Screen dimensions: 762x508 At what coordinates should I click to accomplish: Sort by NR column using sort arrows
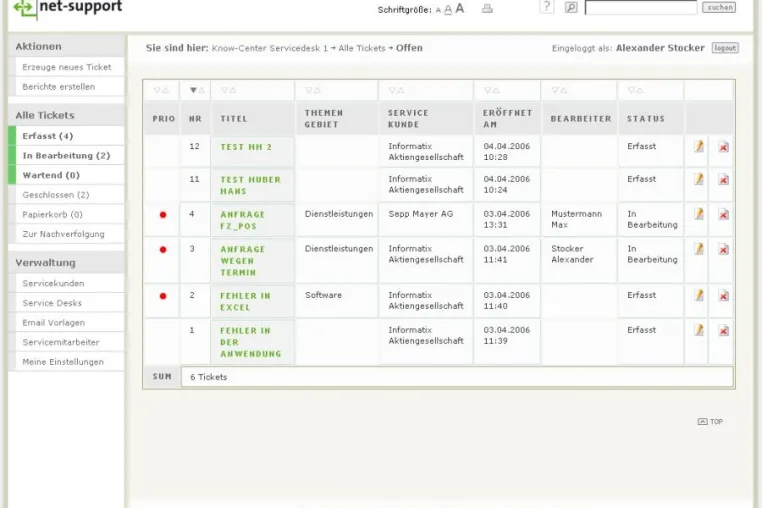(x=197, y=90)
